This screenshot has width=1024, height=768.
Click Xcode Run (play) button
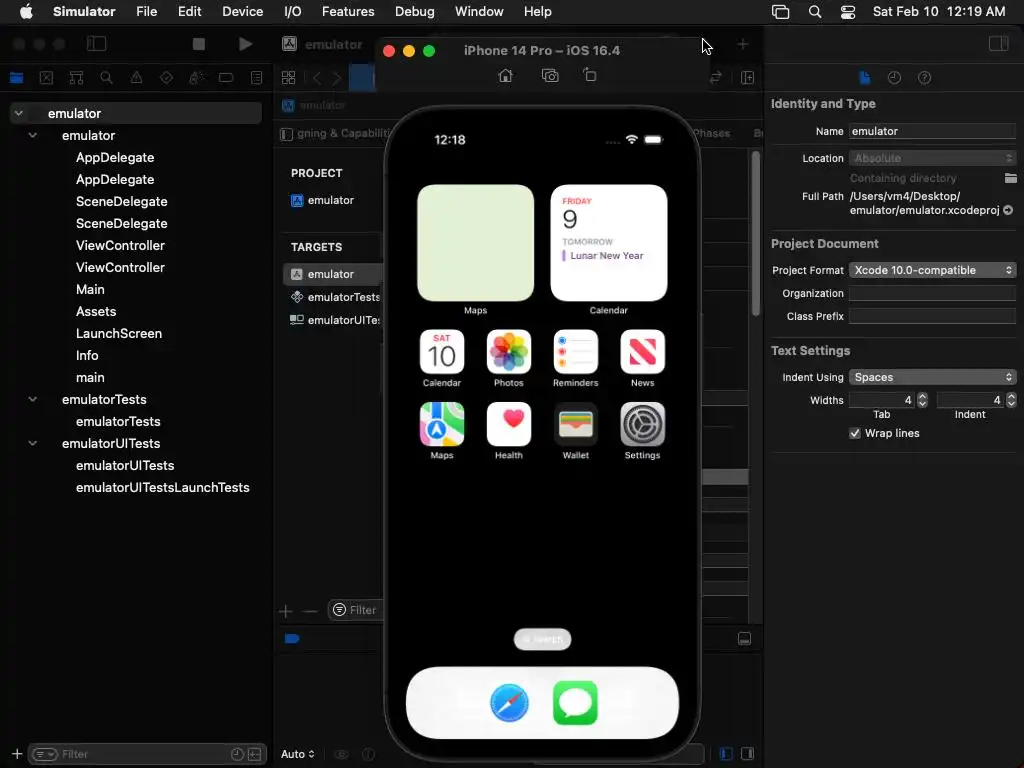coord(246,44)
